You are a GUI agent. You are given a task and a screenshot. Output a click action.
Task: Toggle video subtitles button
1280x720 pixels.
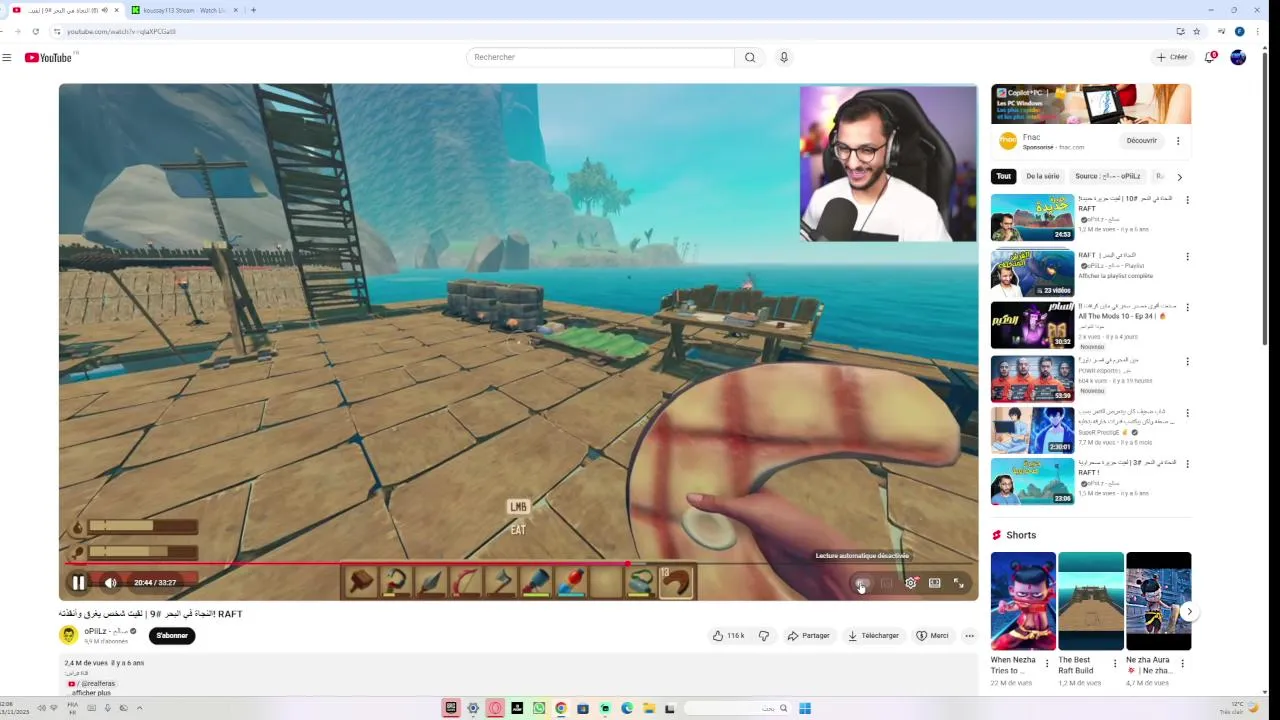click(886, 583)
